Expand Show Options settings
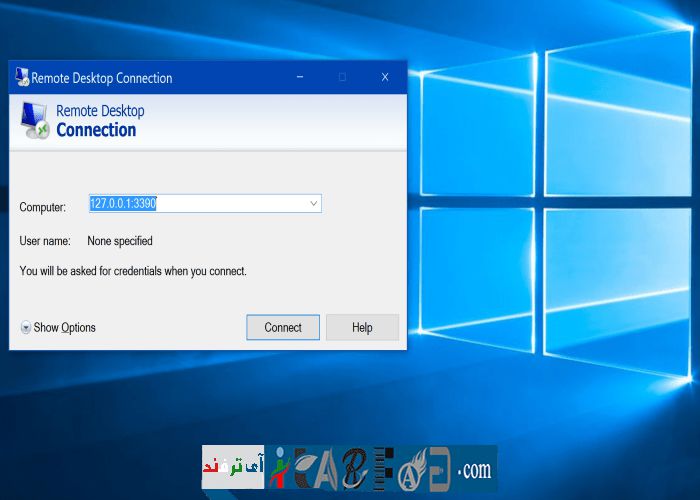The width and height of the screenshot is (700, 500). (x=64, y=327)
